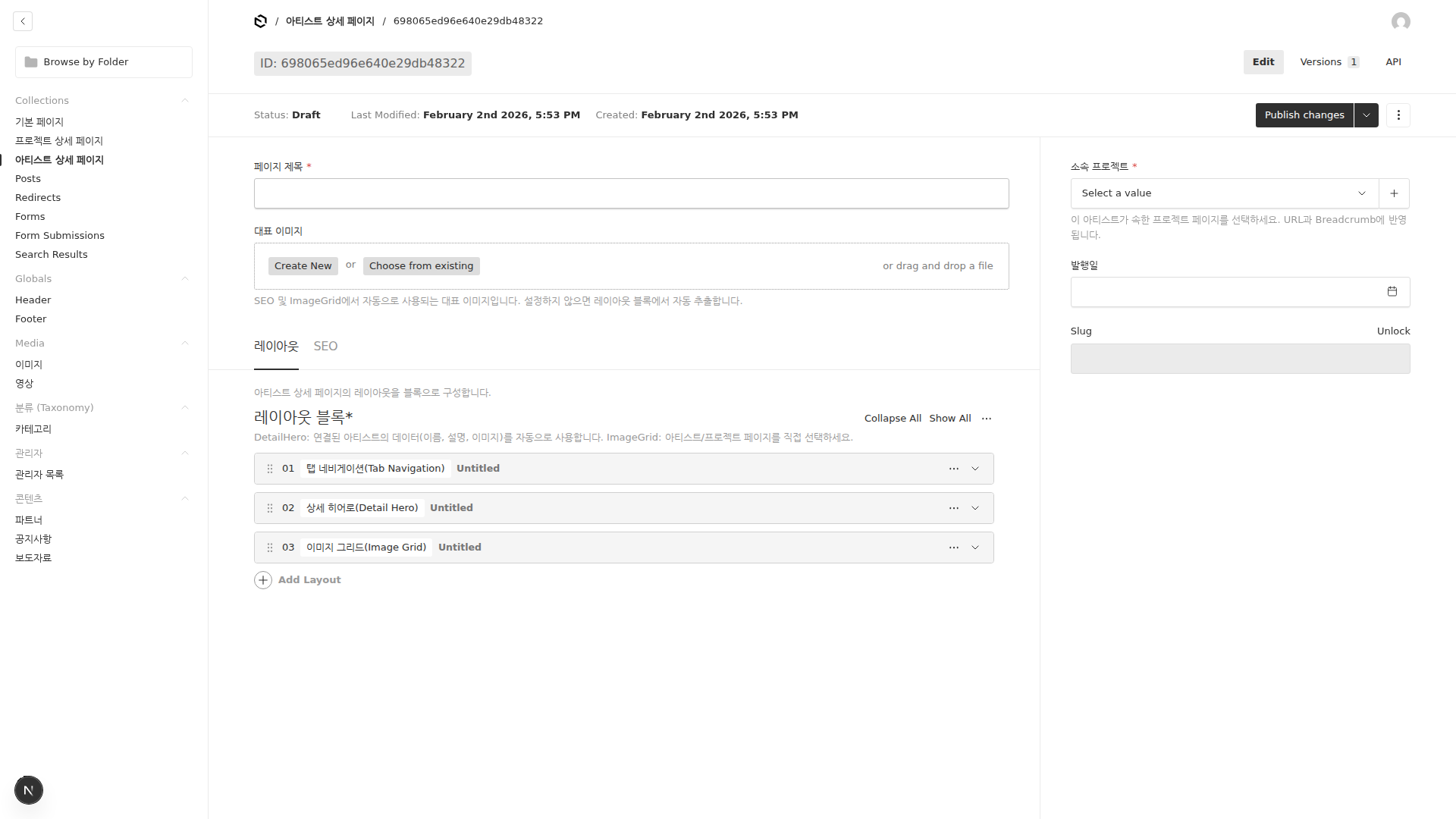
Task: Collapse the Collections sidebar group
Action: (x=184, y=101)
